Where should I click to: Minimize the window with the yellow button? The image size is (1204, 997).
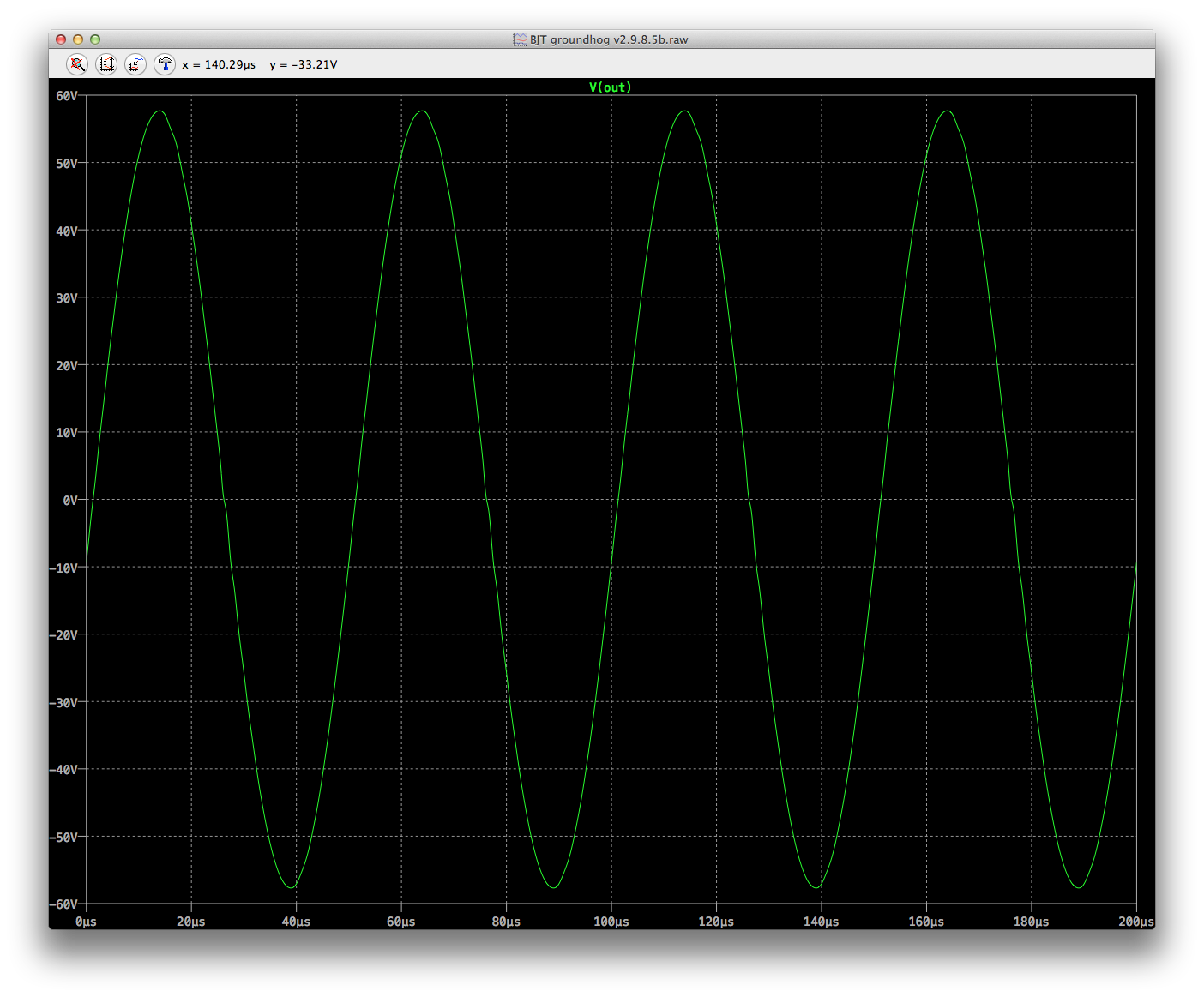click(78, 39)
